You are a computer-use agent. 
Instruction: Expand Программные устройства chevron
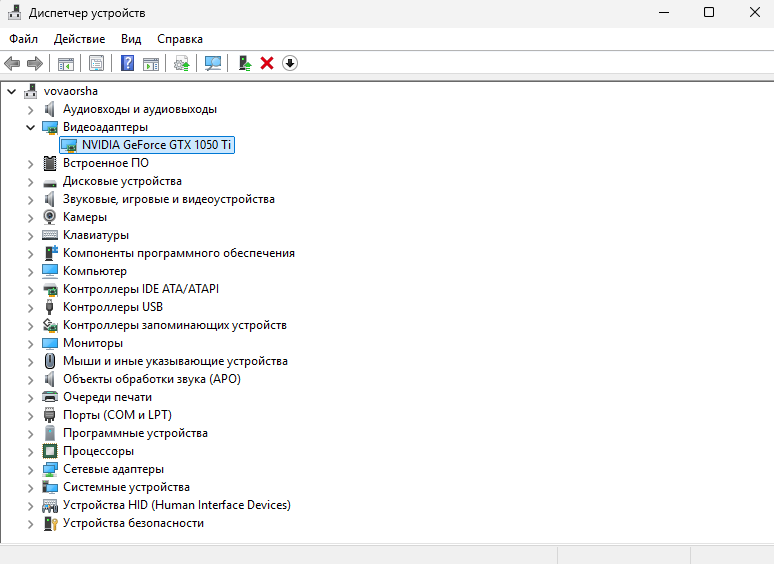31,434
